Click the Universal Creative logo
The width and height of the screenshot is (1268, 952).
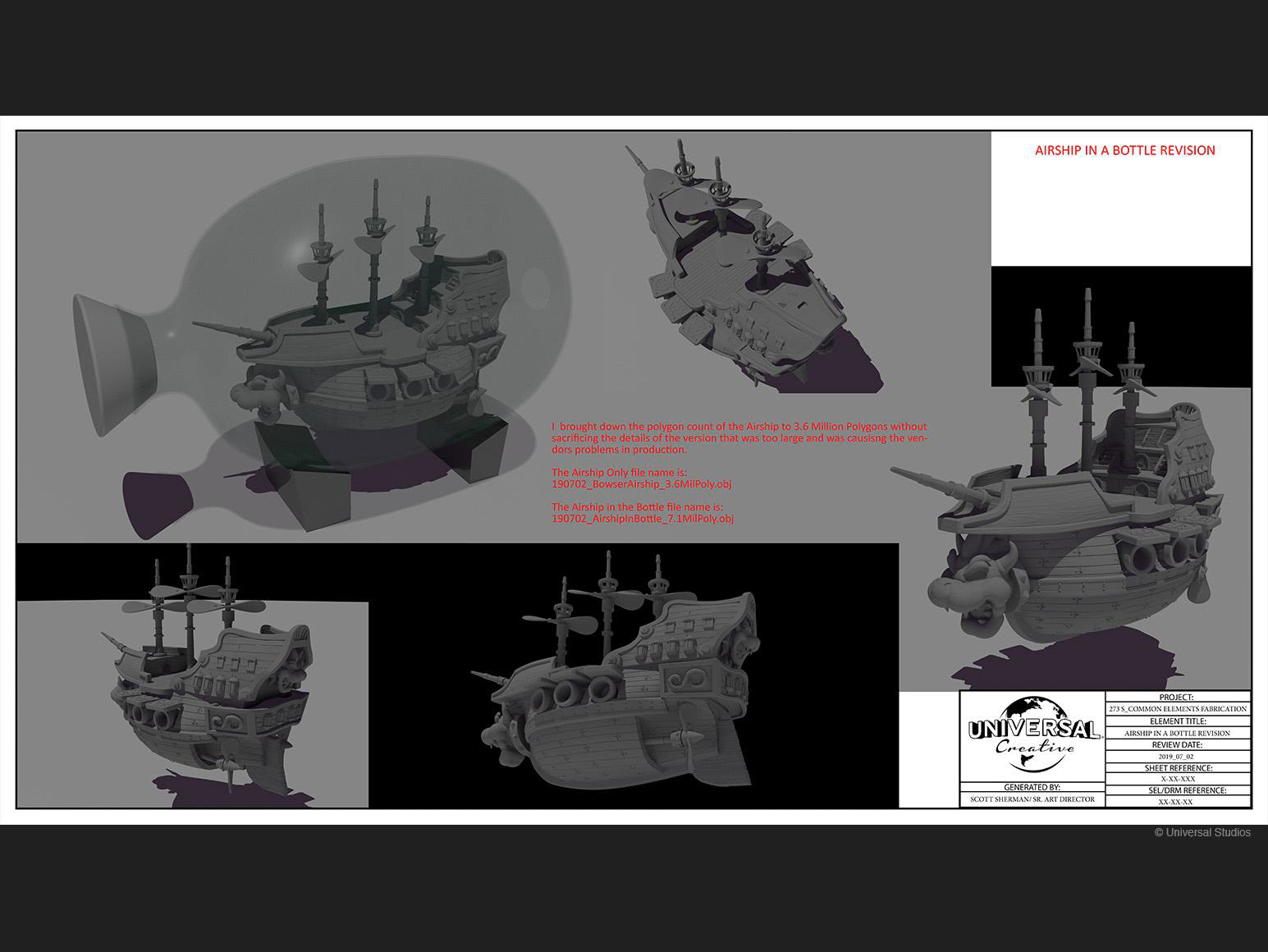1033,735
